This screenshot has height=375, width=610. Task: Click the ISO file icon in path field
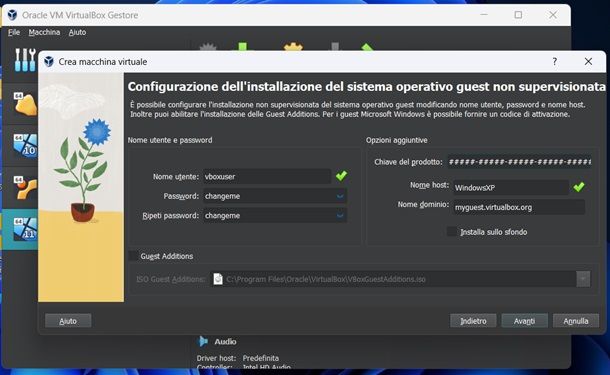[x=218, y=279]
